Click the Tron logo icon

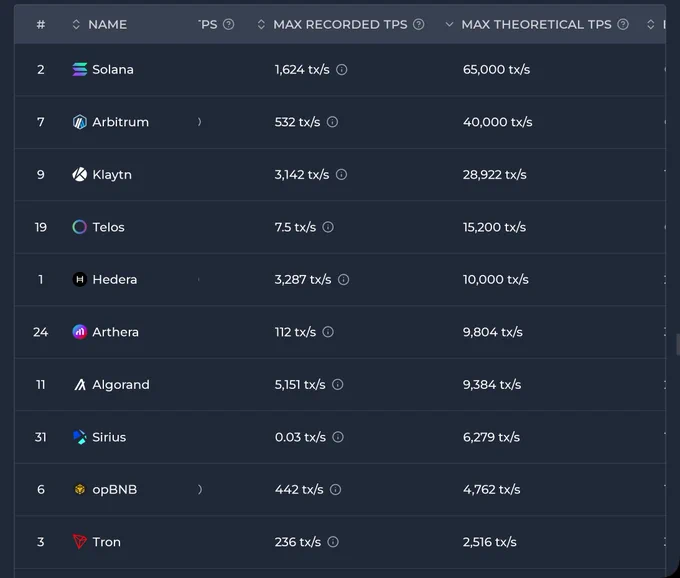pyautogui.click(x=79, y=542)
